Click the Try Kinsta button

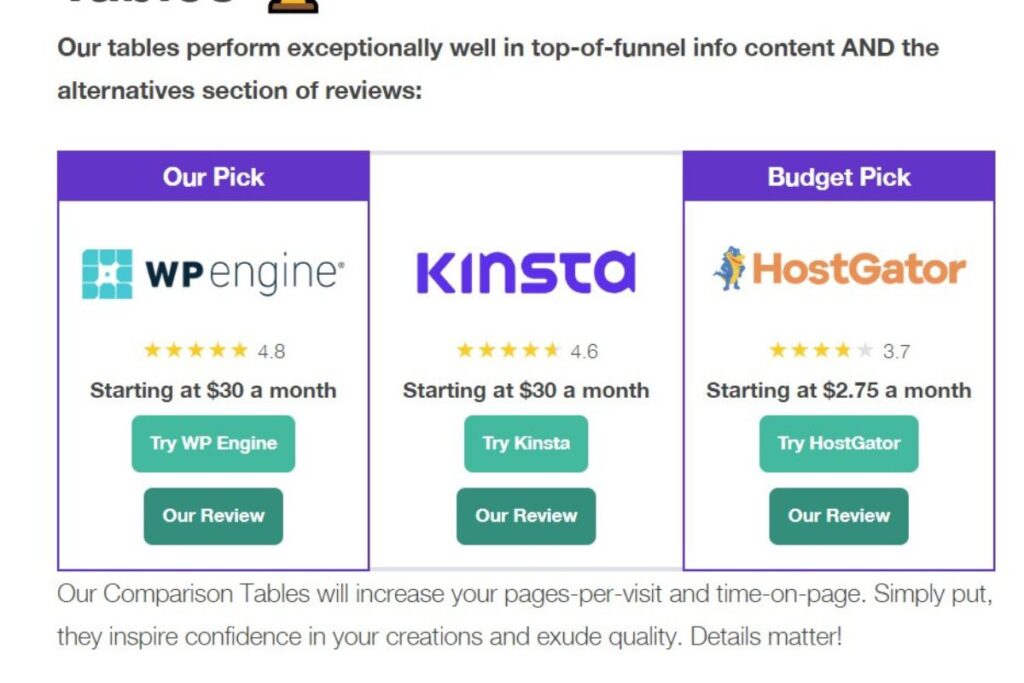[526, 443]
